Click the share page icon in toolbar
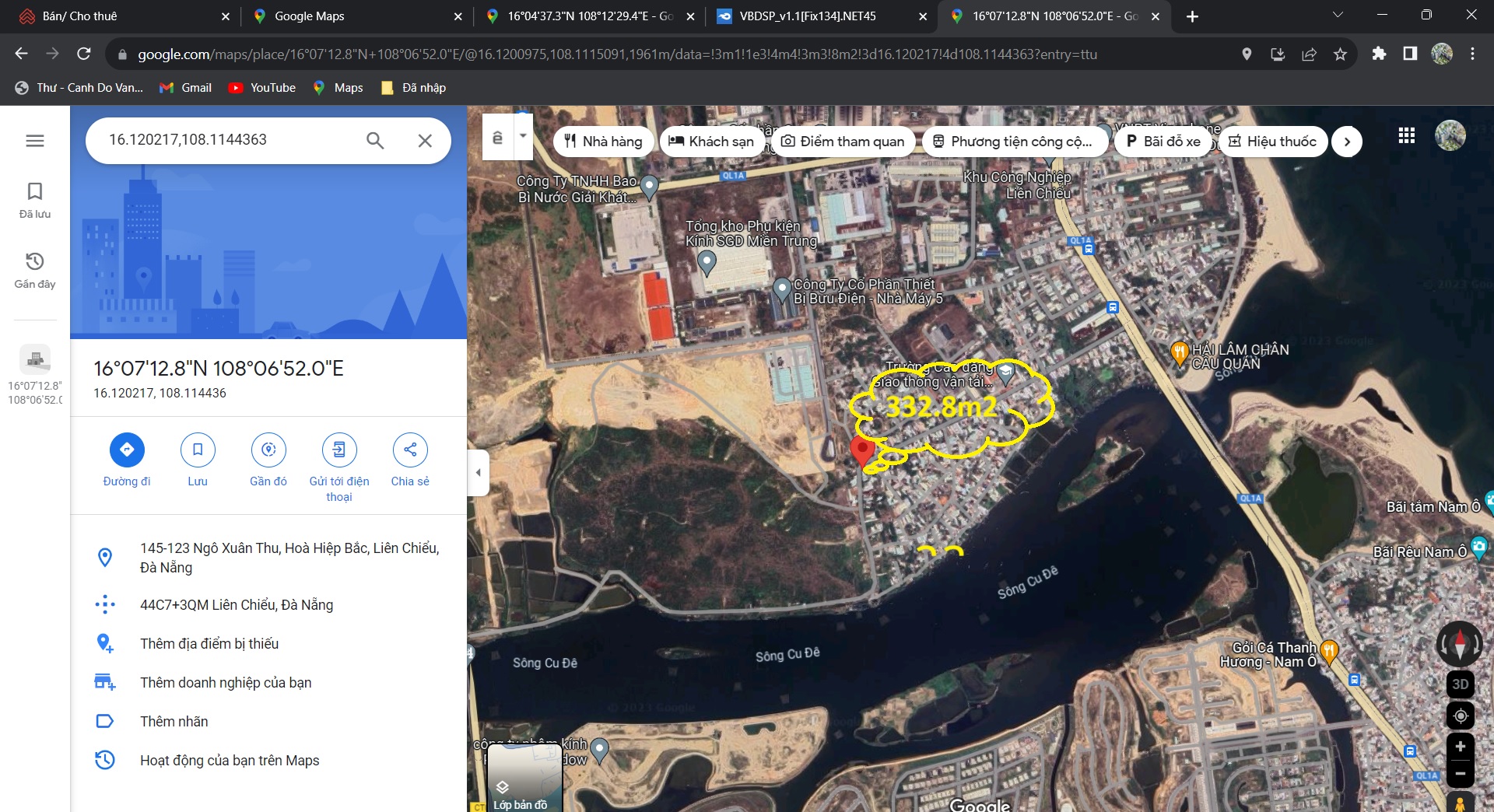1494x812 pixels. point(1309,54)
